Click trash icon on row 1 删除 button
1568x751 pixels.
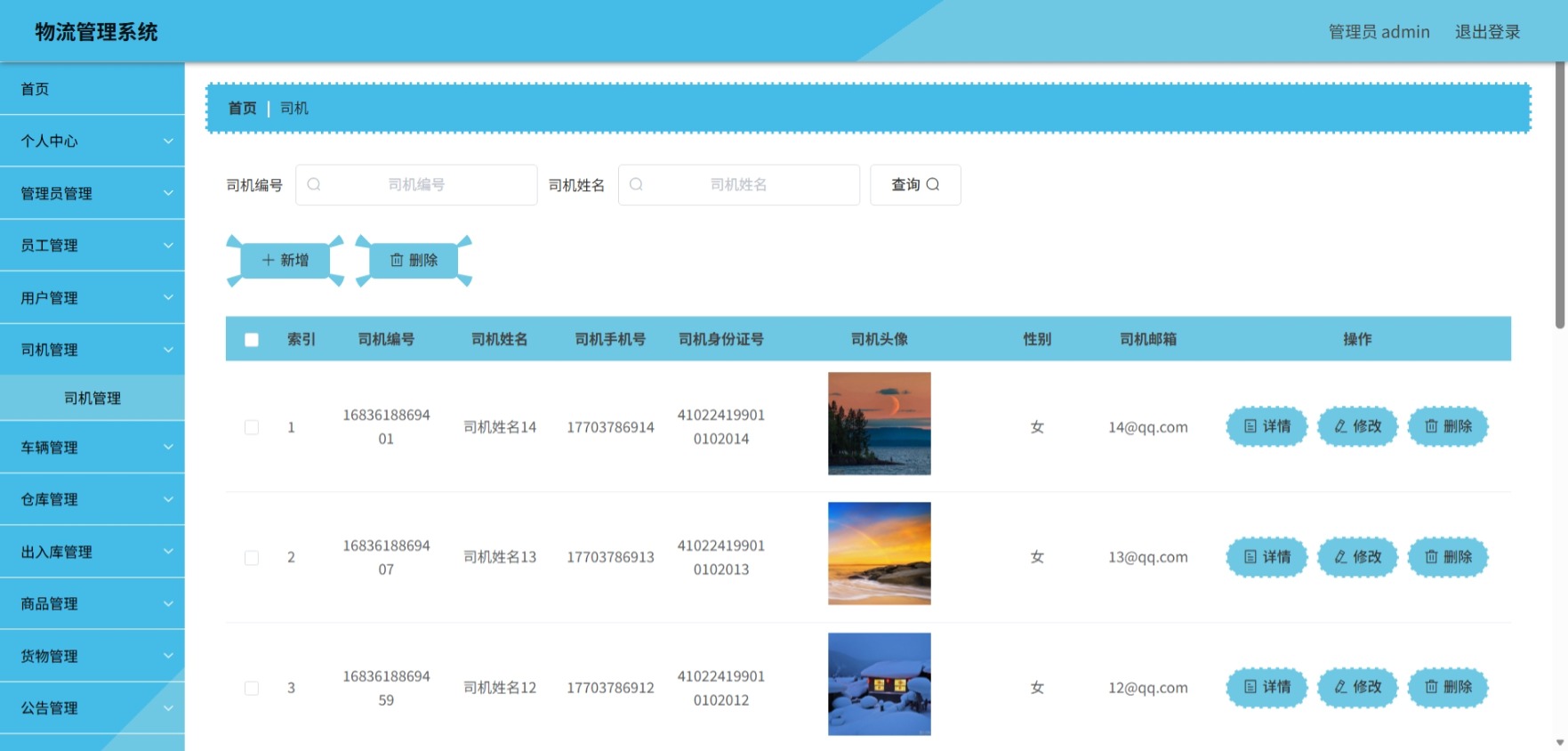[1431, 426]
